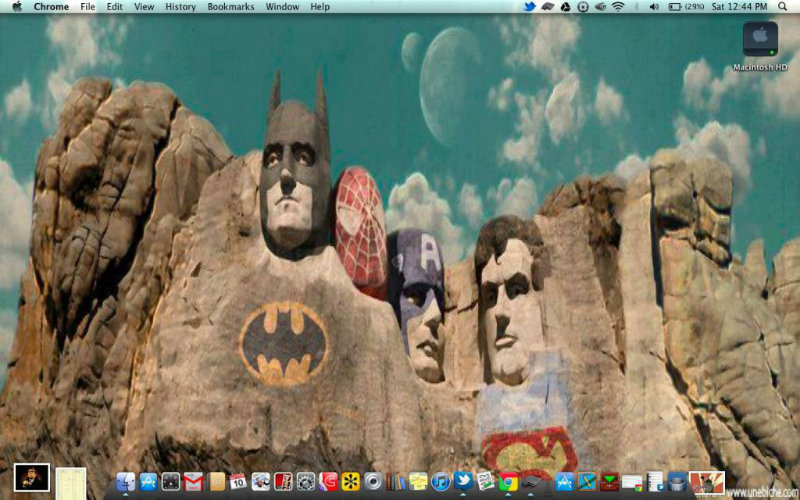Open the Trash can in the Dock
800x500 pixels.
pyautogui.click(x=677, y=481)
